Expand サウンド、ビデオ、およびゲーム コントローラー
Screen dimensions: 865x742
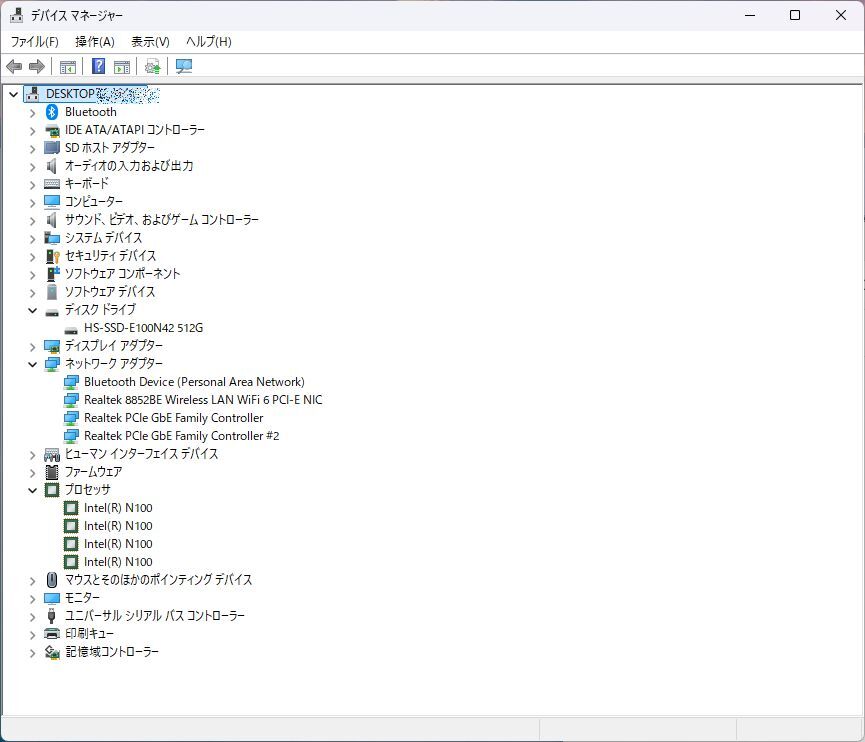tap(33, 221)
